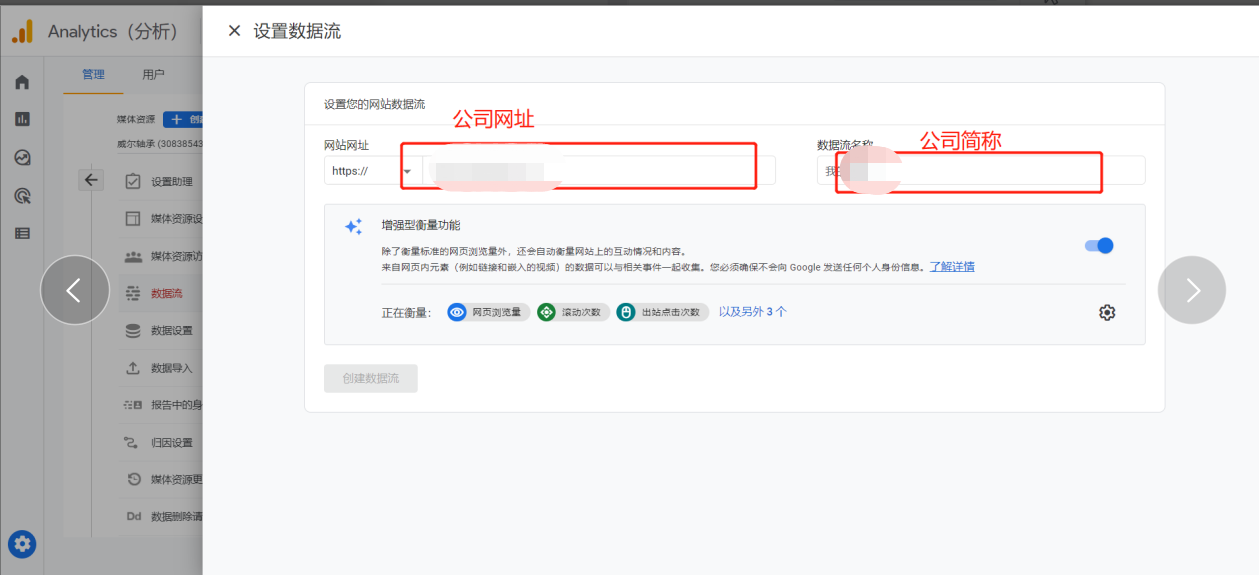The width and height of the screenshot is (1259, 575).
Task: Open the Explore icon in sidebar
Action: 22,157
